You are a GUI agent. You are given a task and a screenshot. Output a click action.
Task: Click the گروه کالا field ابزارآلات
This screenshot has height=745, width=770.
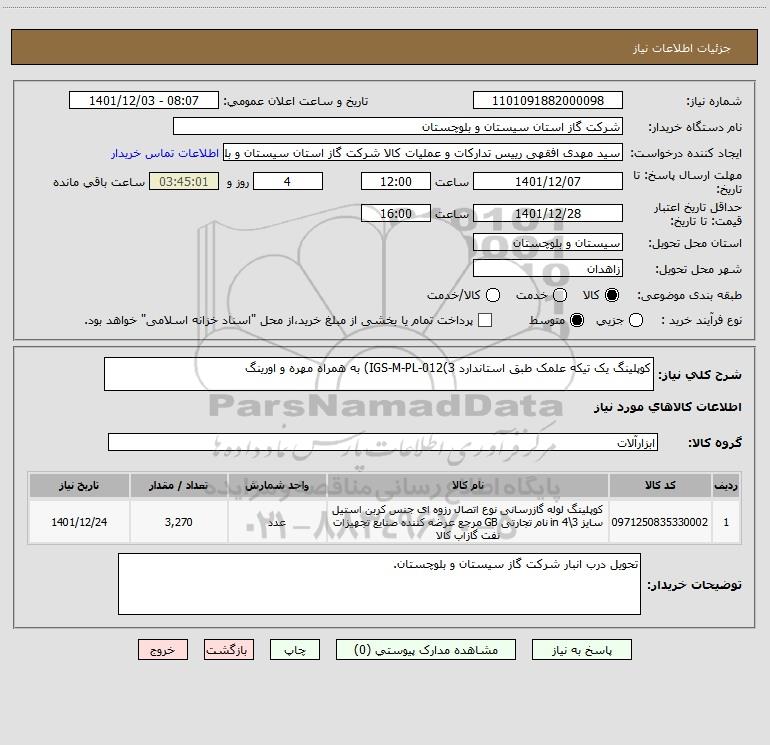[x=383, y=442]
